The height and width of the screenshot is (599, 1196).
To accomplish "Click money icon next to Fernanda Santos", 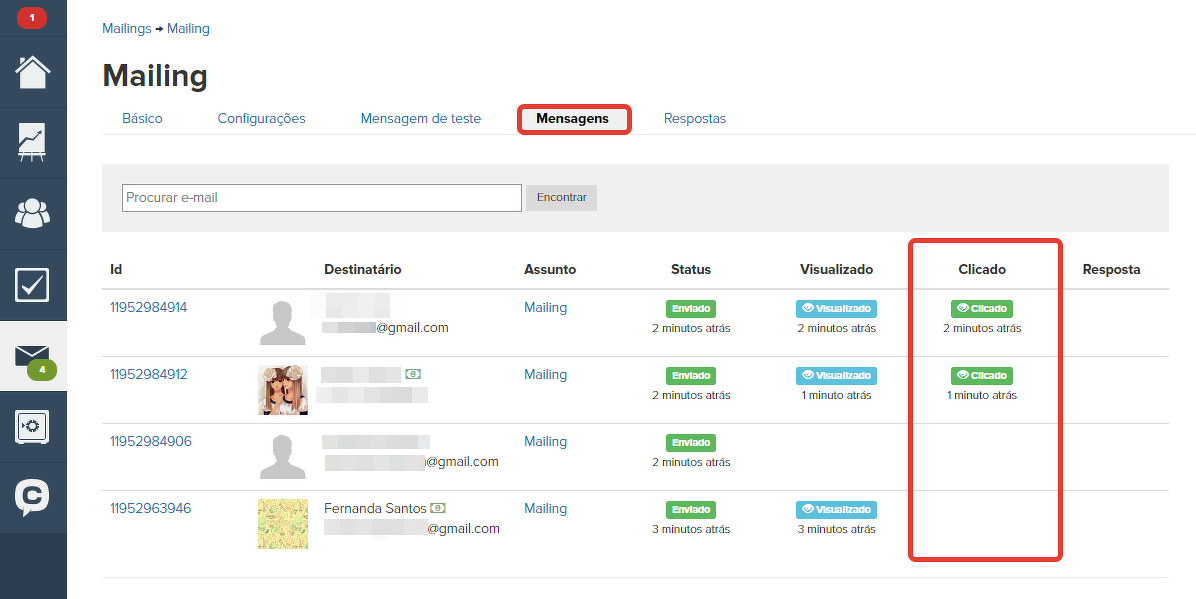I will tap(438, 508).
